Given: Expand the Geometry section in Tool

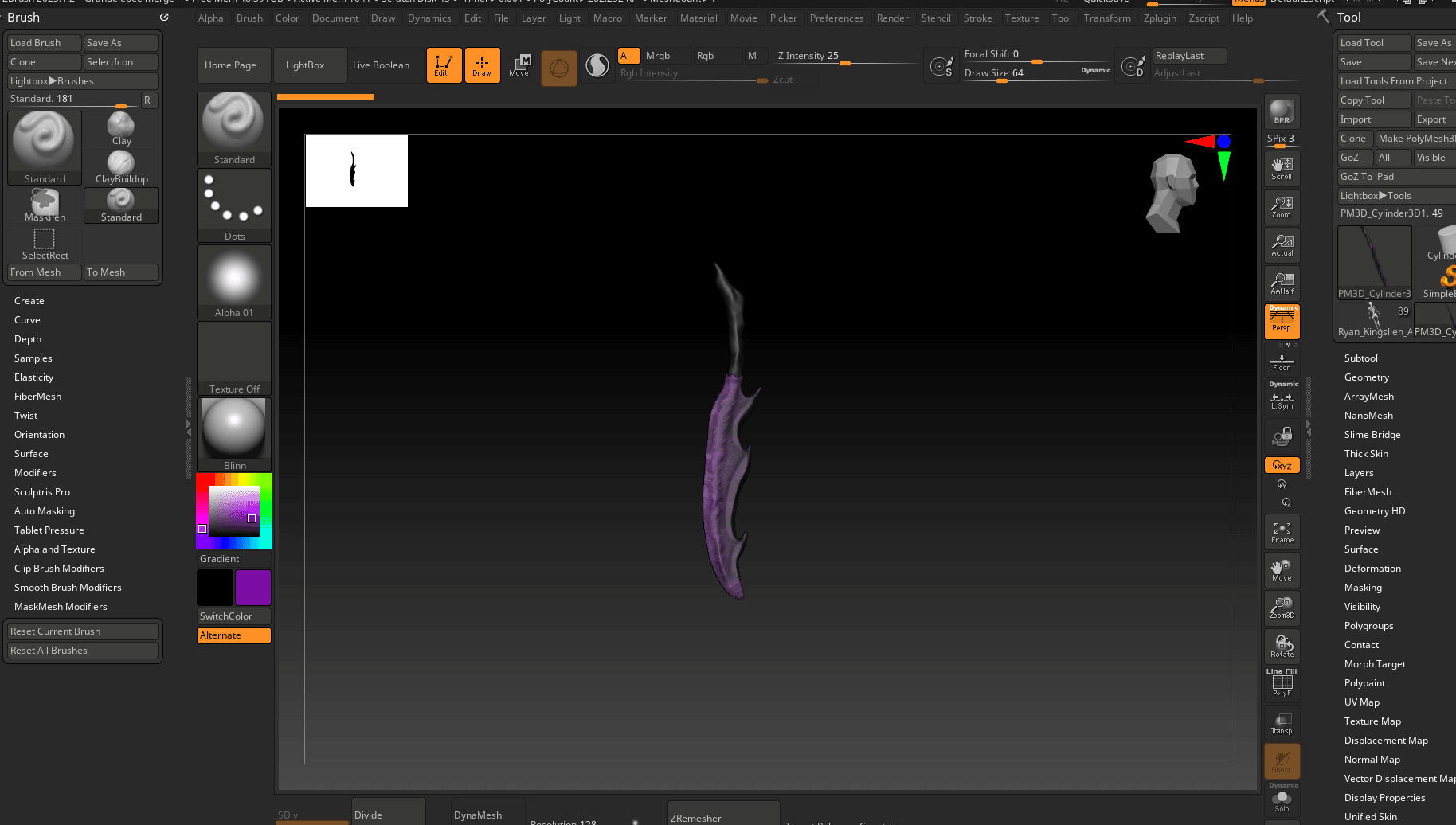Looking at the screenshot, I should click(x=1366, y=377).
